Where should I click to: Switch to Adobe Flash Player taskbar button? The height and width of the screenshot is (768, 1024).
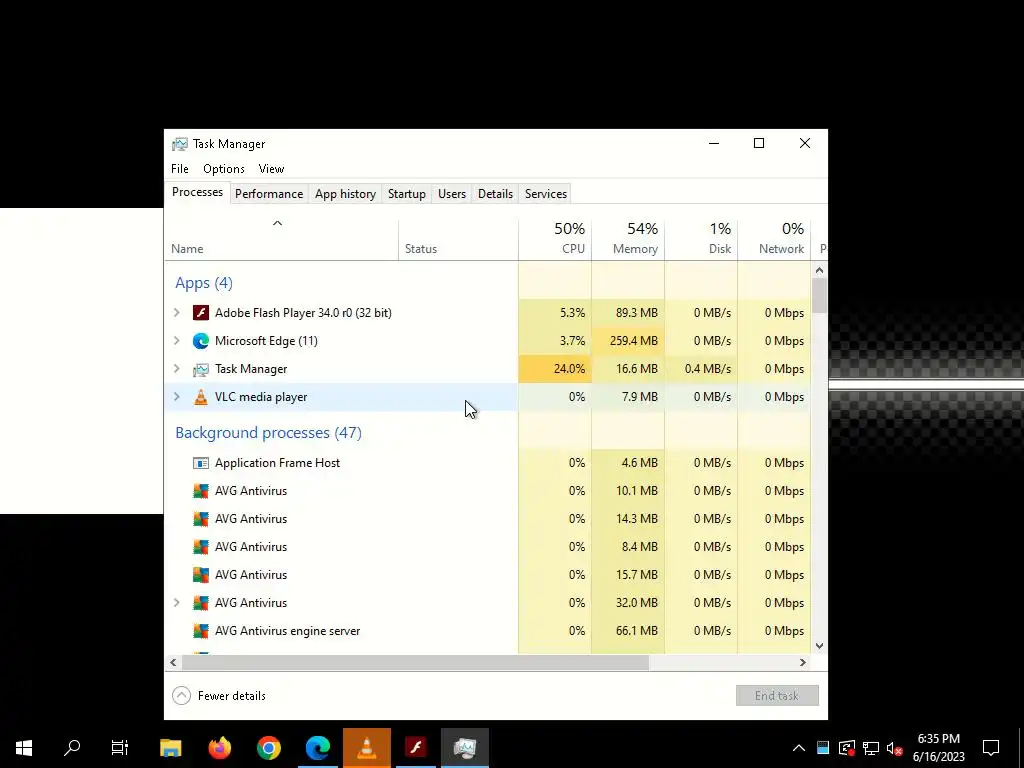coord(415,748)
